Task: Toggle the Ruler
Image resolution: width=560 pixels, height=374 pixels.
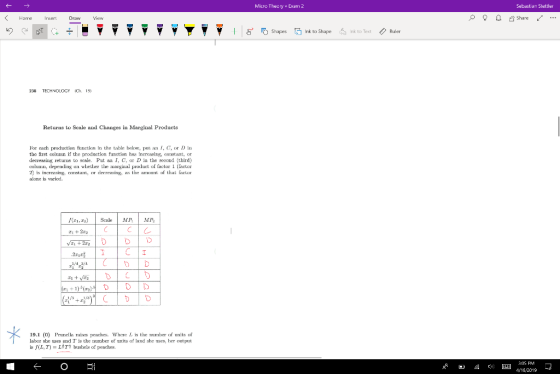Action: (390, 31)
